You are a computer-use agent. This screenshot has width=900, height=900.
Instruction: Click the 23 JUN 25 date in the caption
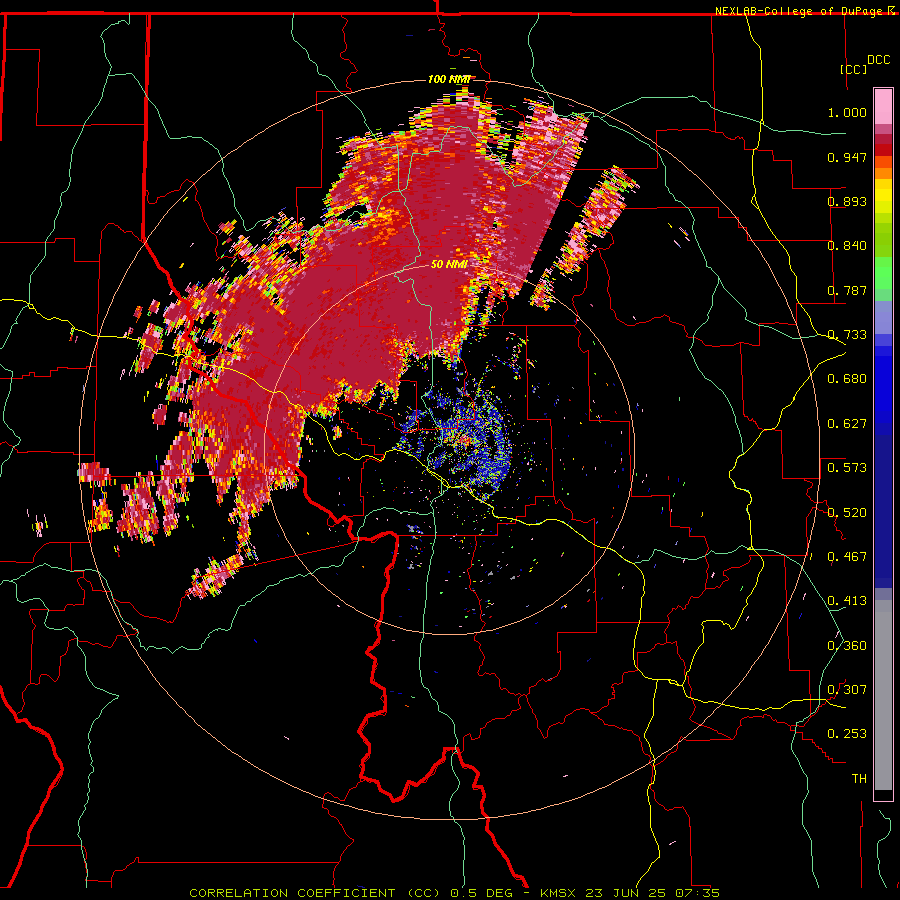[x=626, y=893]
